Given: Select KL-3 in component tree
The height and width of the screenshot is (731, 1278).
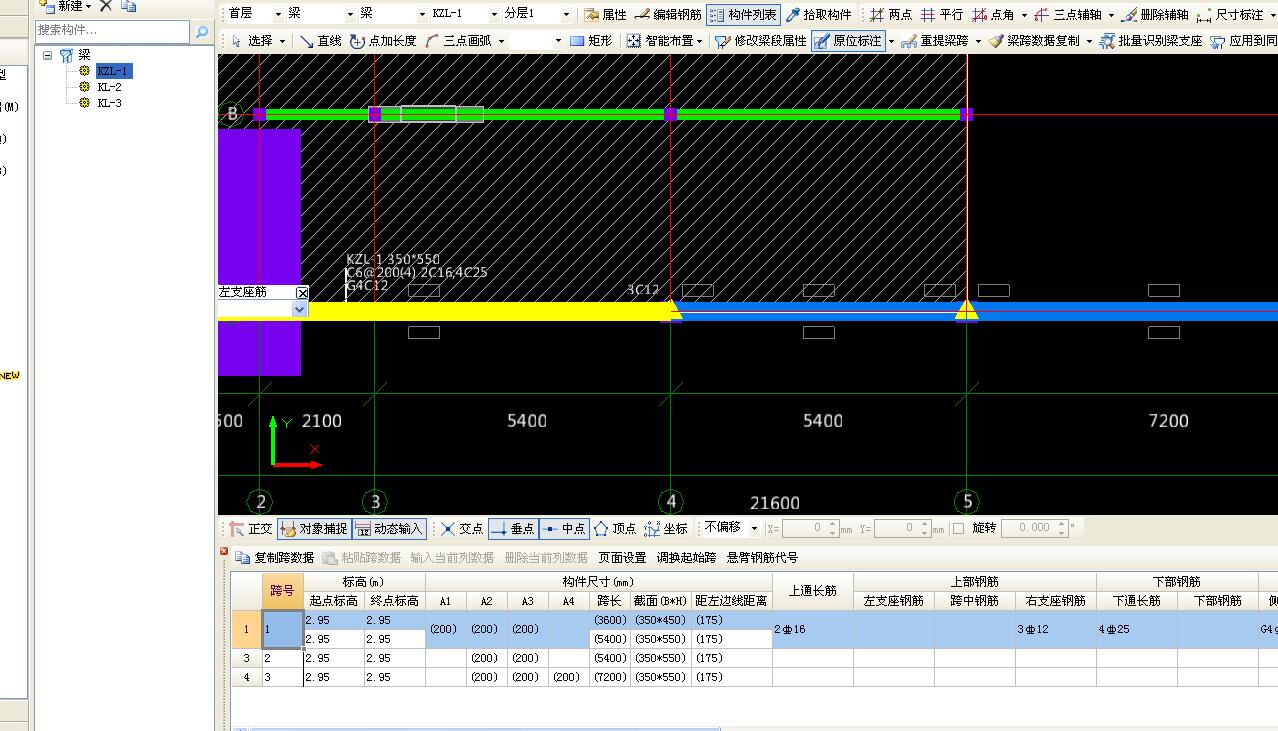Looking at the screenshot, I should point(109,103).
